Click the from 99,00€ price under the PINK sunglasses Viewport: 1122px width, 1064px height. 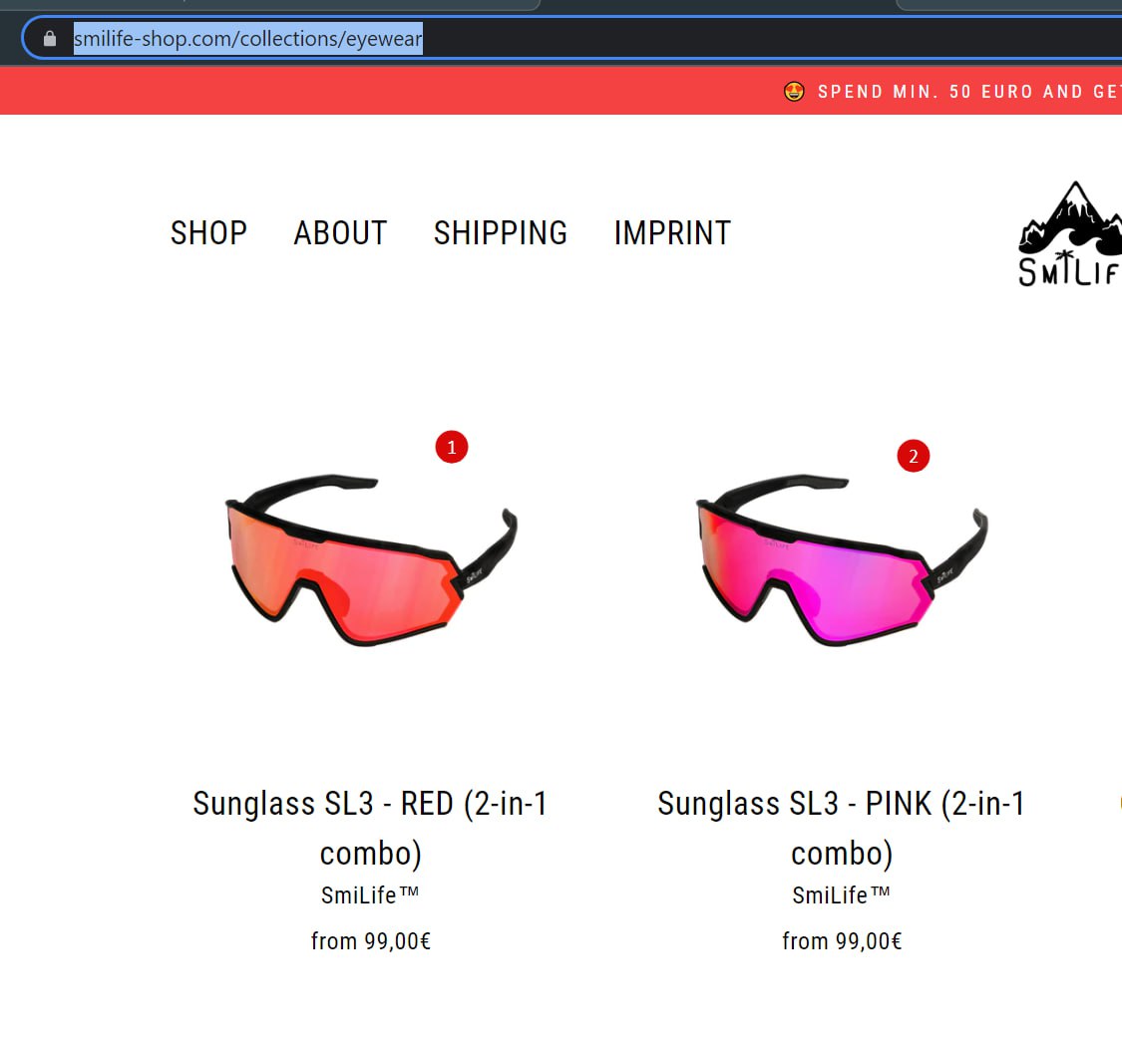842,941
